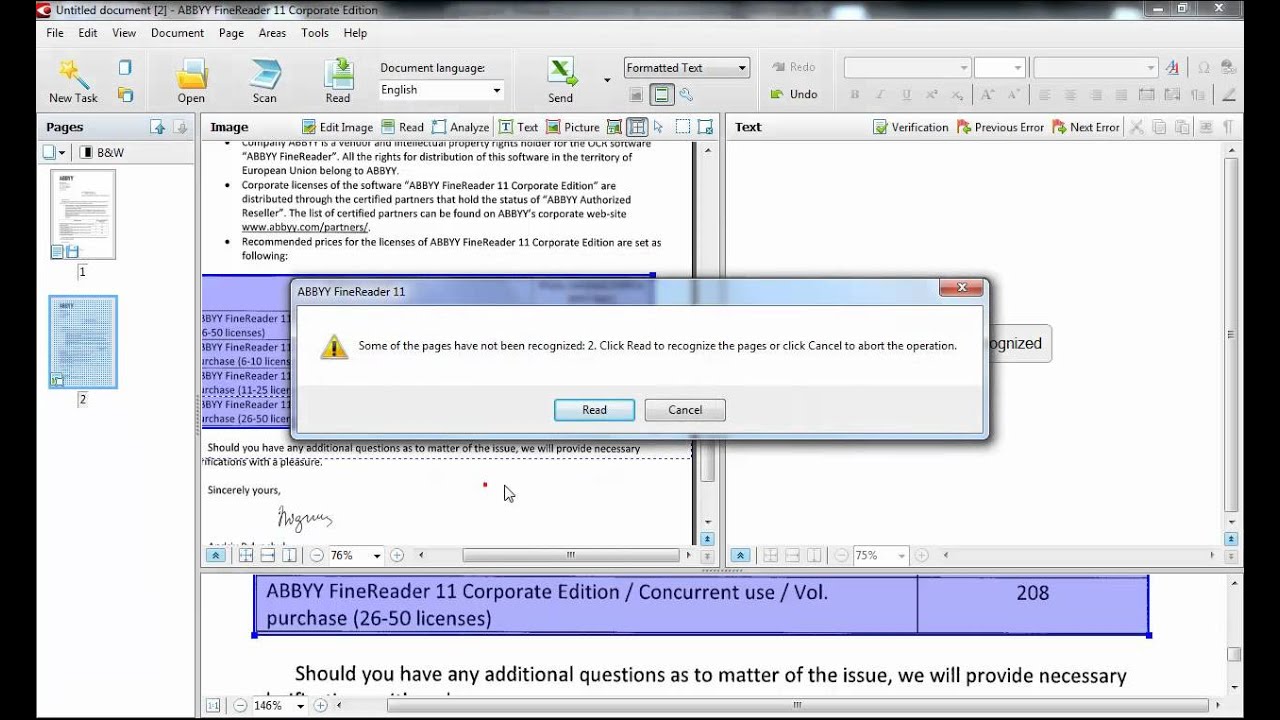Send document to Excel with Send

[x=561, y=80]
